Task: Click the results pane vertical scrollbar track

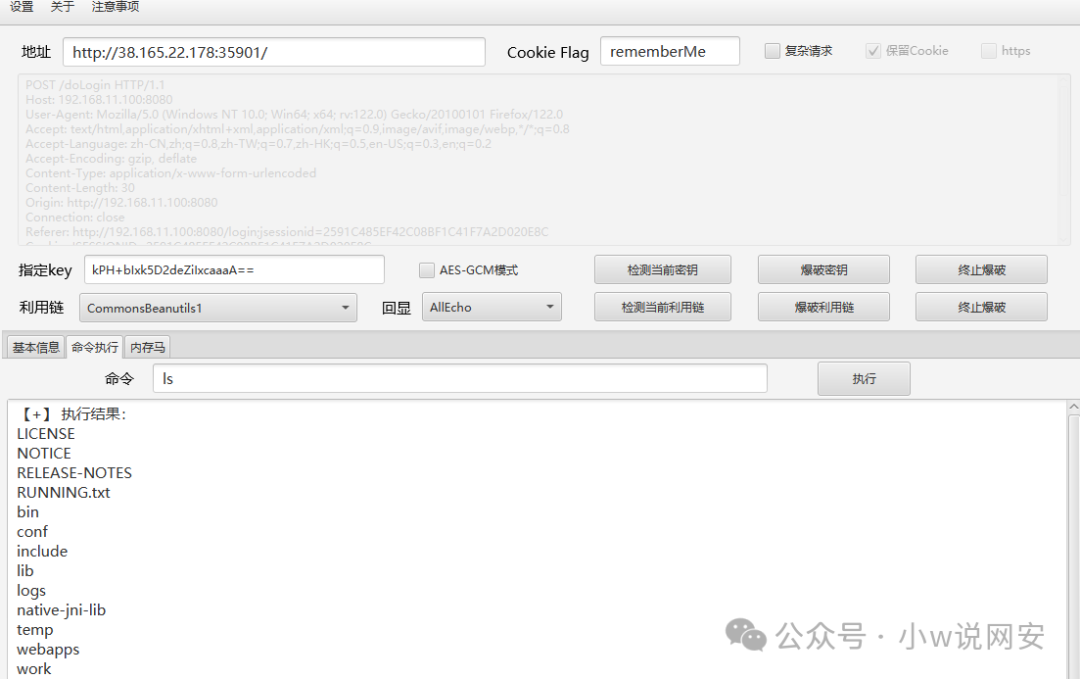Action: (x=1073, y=547)
